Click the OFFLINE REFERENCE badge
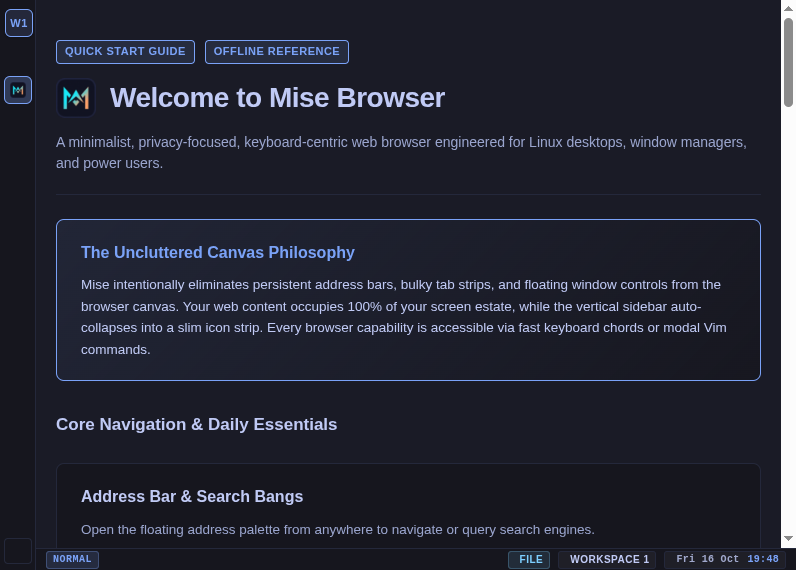The height and width of the screenshot is (570, 796). pos(277,52)
